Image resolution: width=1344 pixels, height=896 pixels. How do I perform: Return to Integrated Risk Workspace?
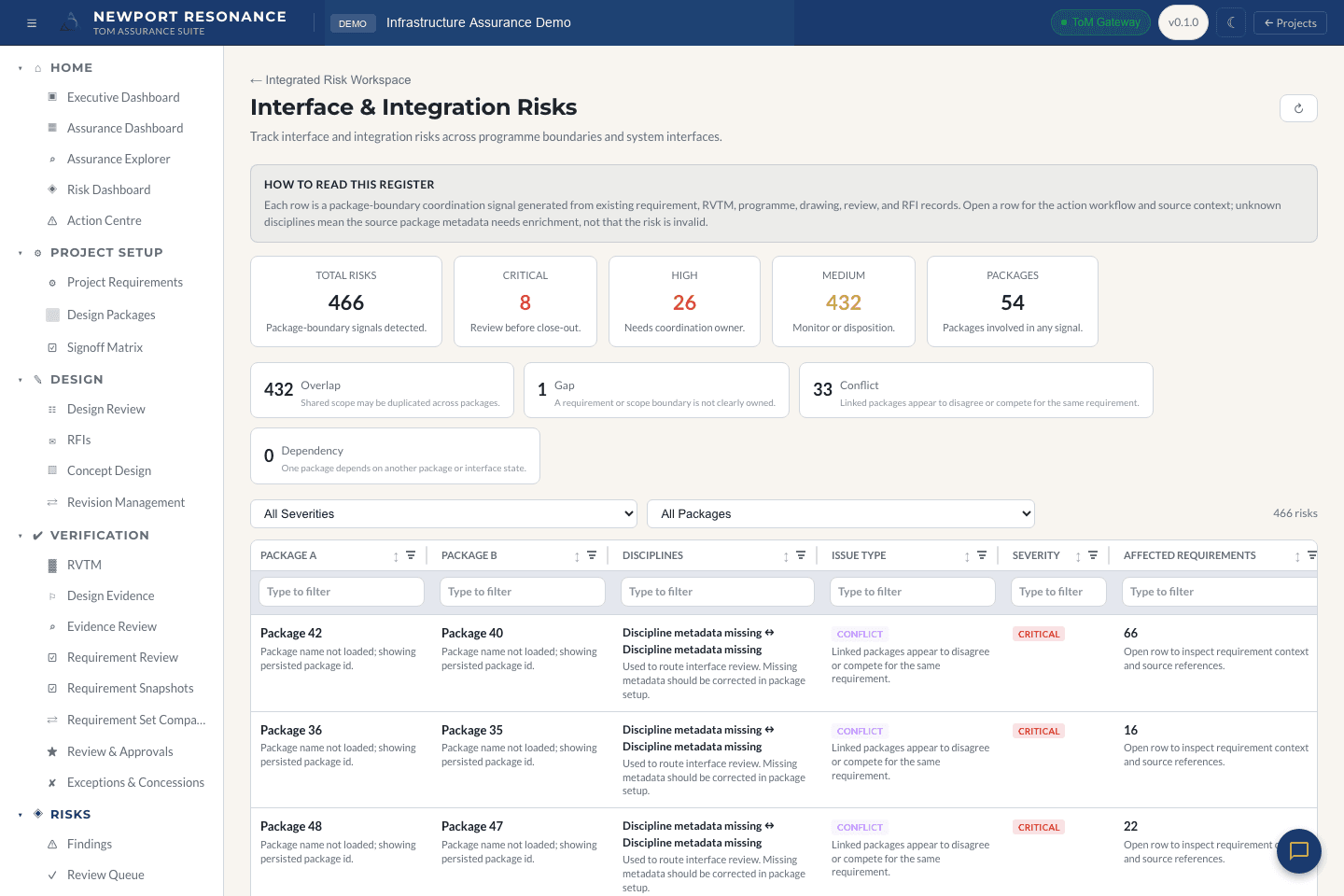(330, 80)
